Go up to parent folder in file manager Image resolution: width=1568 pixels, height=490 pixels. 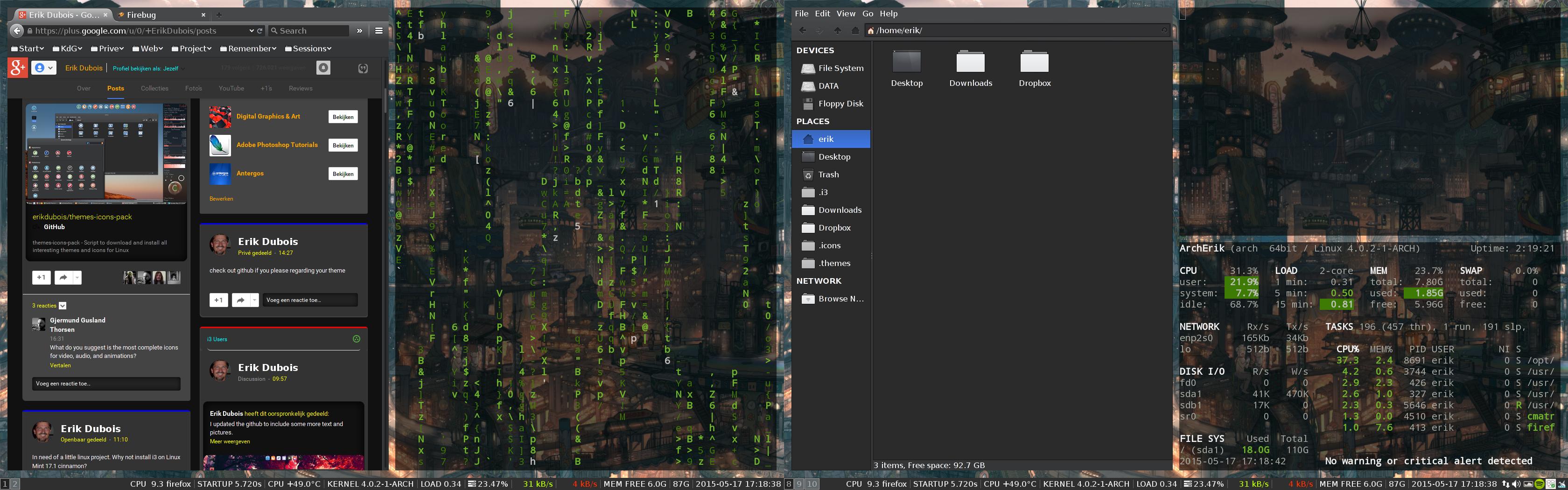pos(838,30)
